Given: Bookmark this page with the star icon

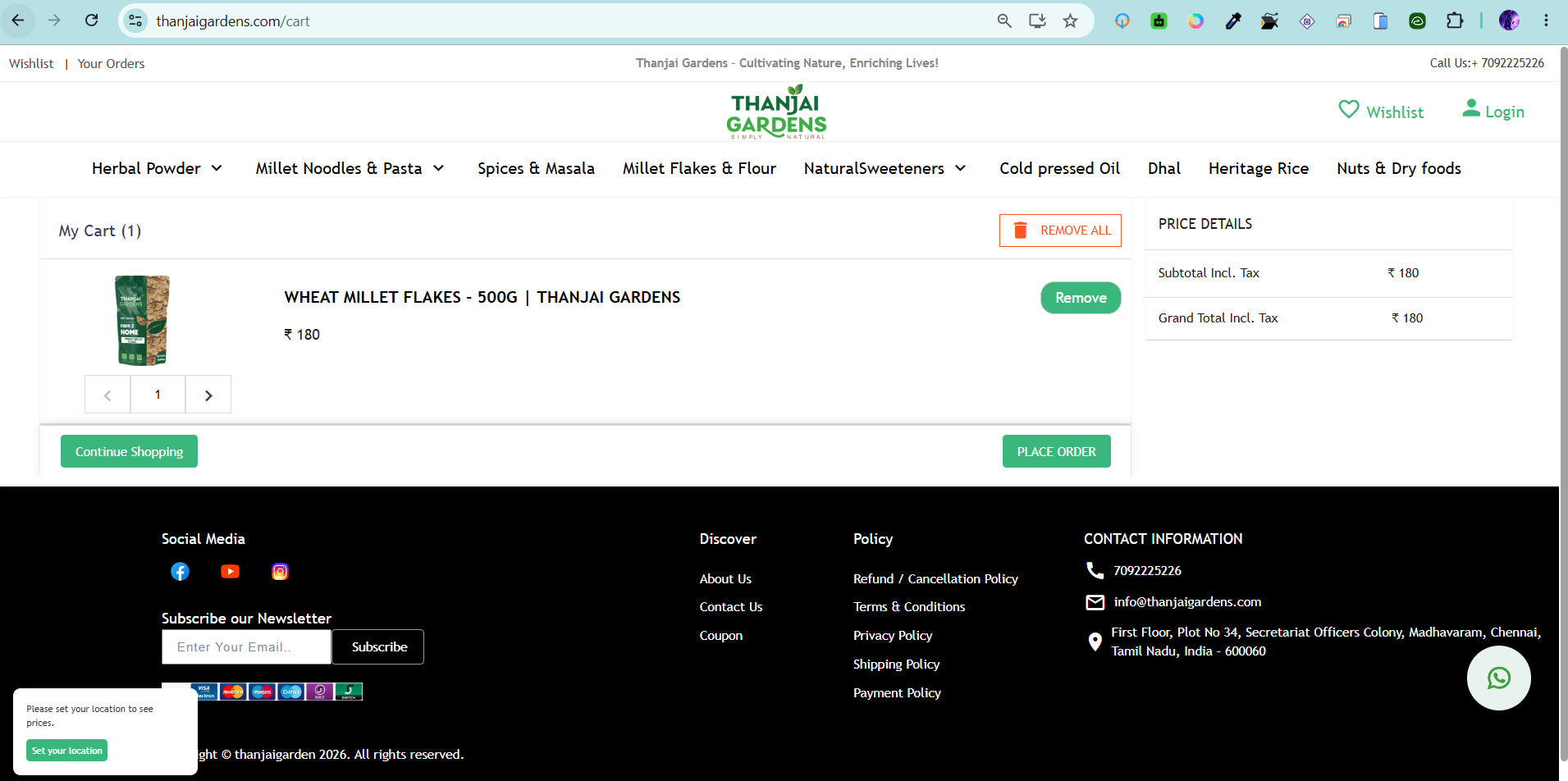Looking at the screenshot, I should tap(1070, 21).
